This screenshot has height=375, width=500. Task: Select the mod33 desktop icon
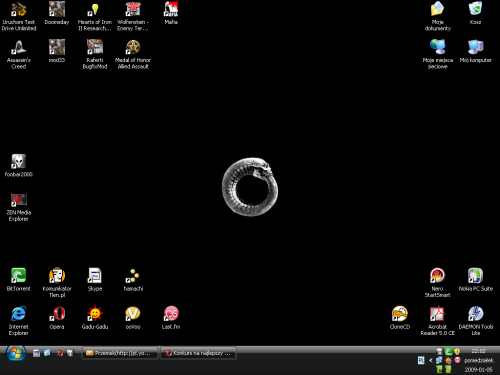tap(57, 51)
